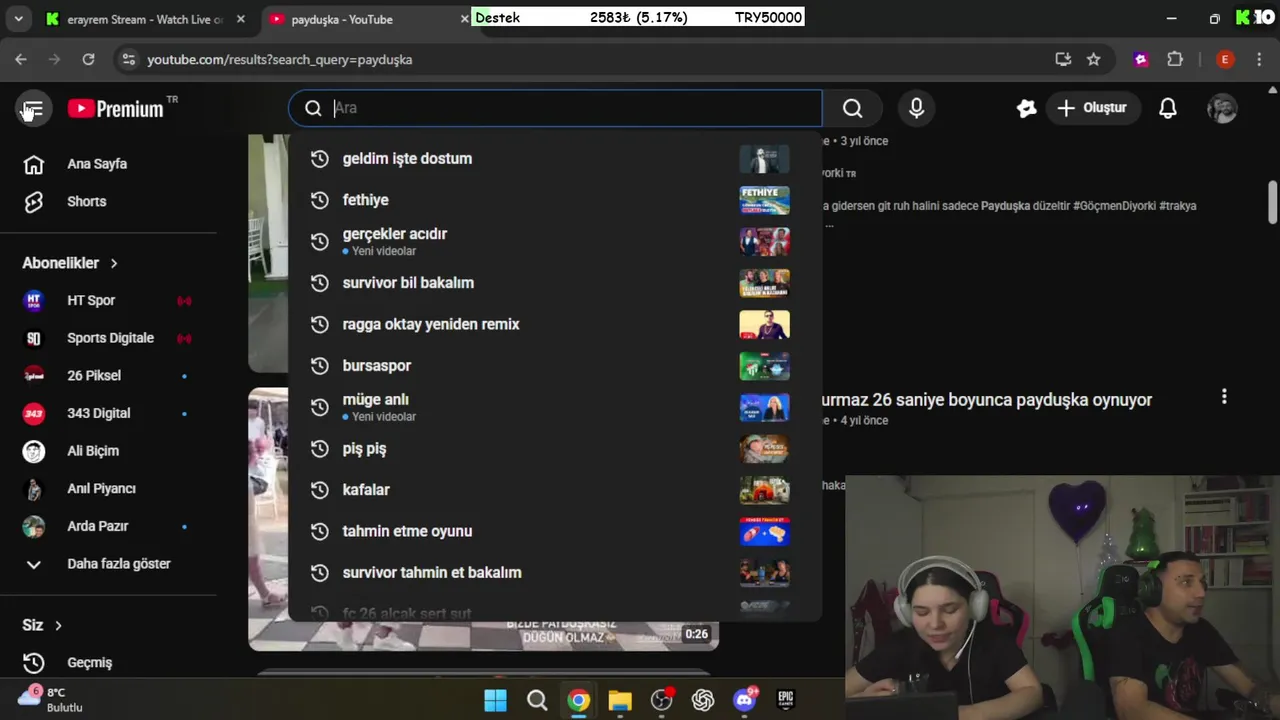Select suggestion 'fethiye'

[555, 200]
